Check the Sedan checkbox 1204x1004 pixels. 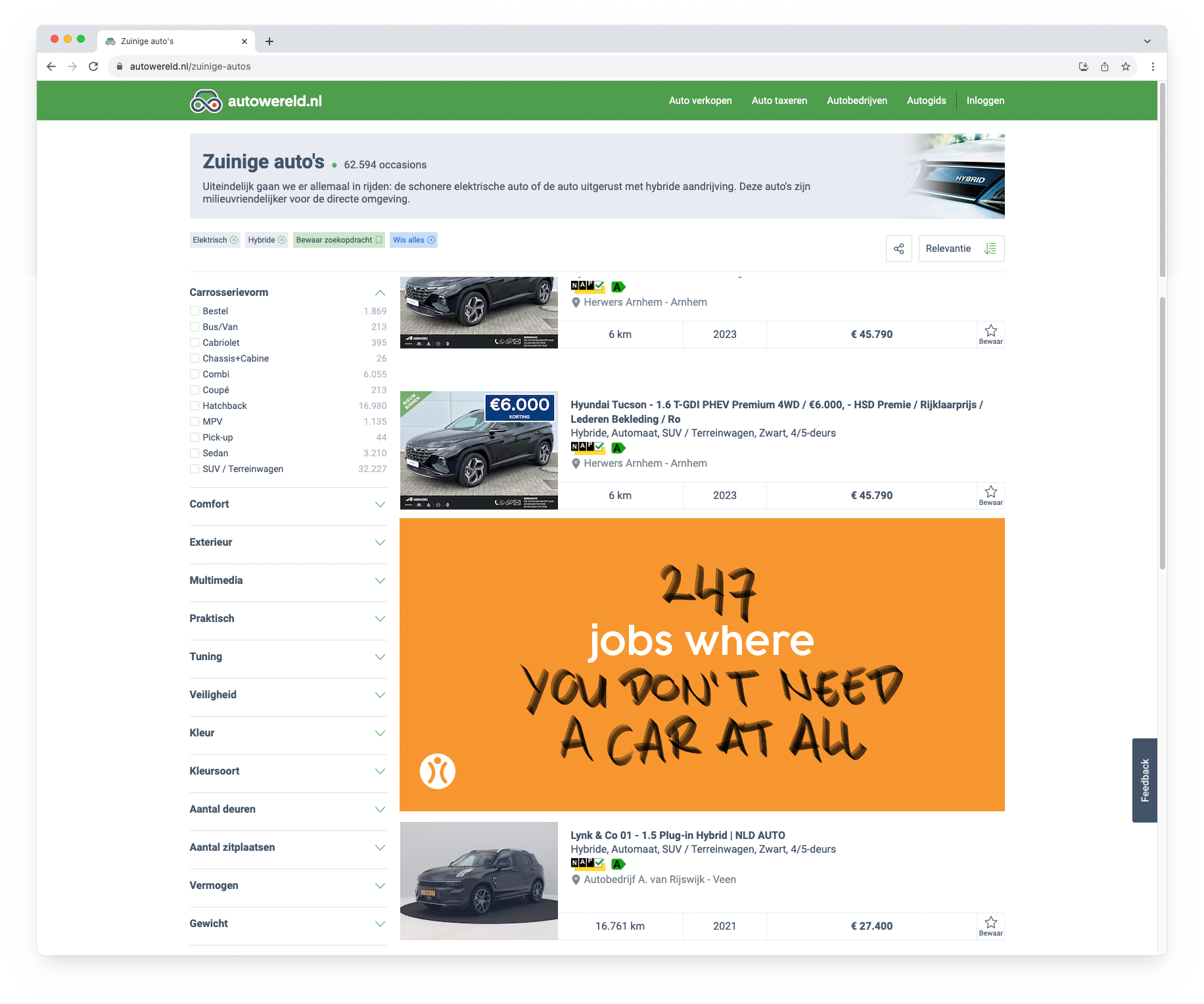coord(195,453)
